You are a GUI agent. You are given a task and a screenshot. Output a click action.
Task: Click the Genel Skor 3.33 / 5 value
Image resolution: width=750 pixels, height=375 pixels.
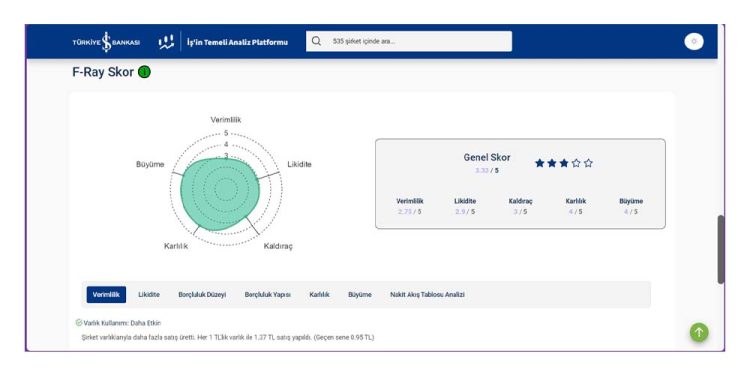487,170
